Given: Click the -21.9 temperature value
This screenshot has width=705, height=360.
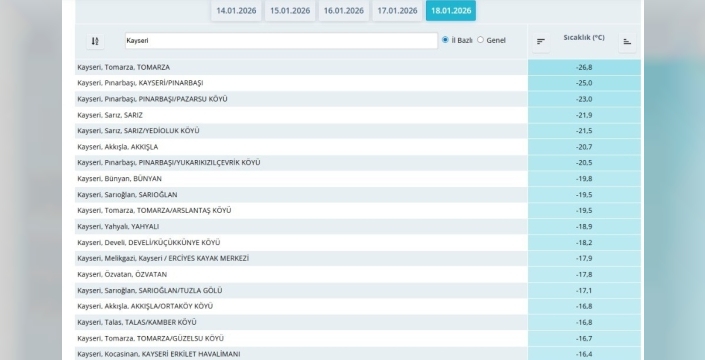Looking at the screenshot, I should tap(584, 115).
